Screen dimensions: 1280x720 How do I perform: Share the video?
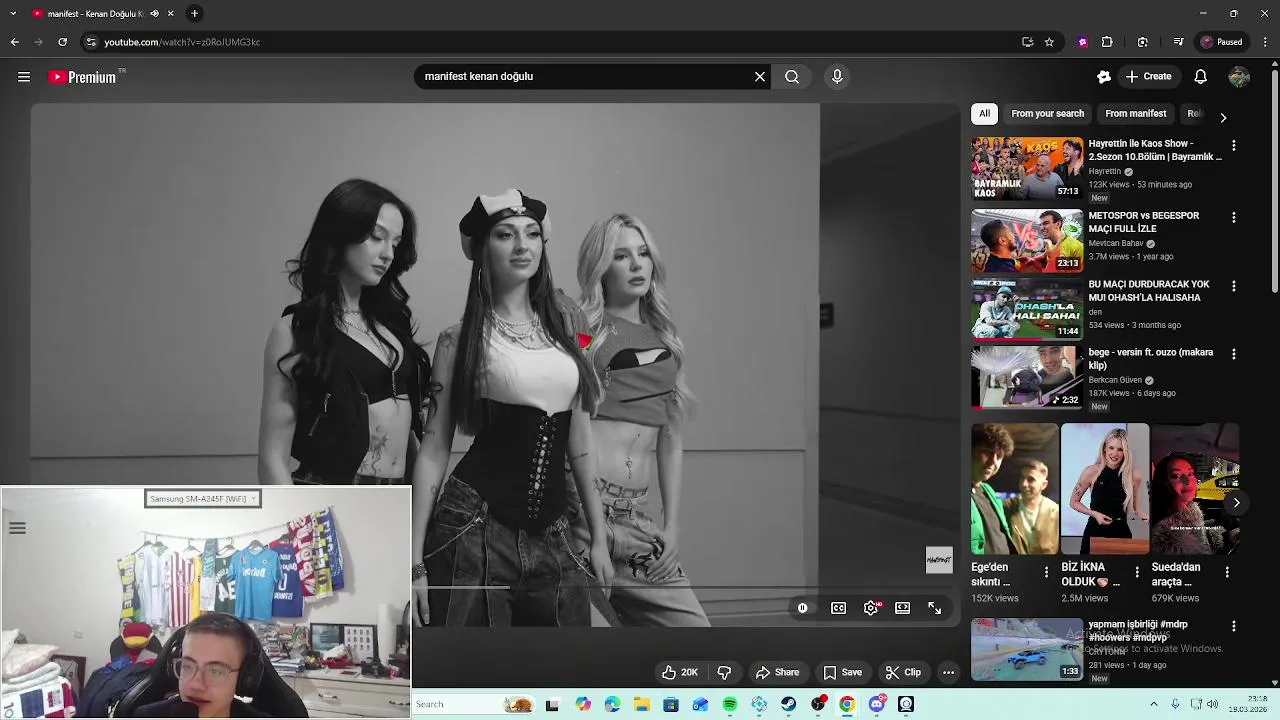pyautogui.click(x=777, y=672)
